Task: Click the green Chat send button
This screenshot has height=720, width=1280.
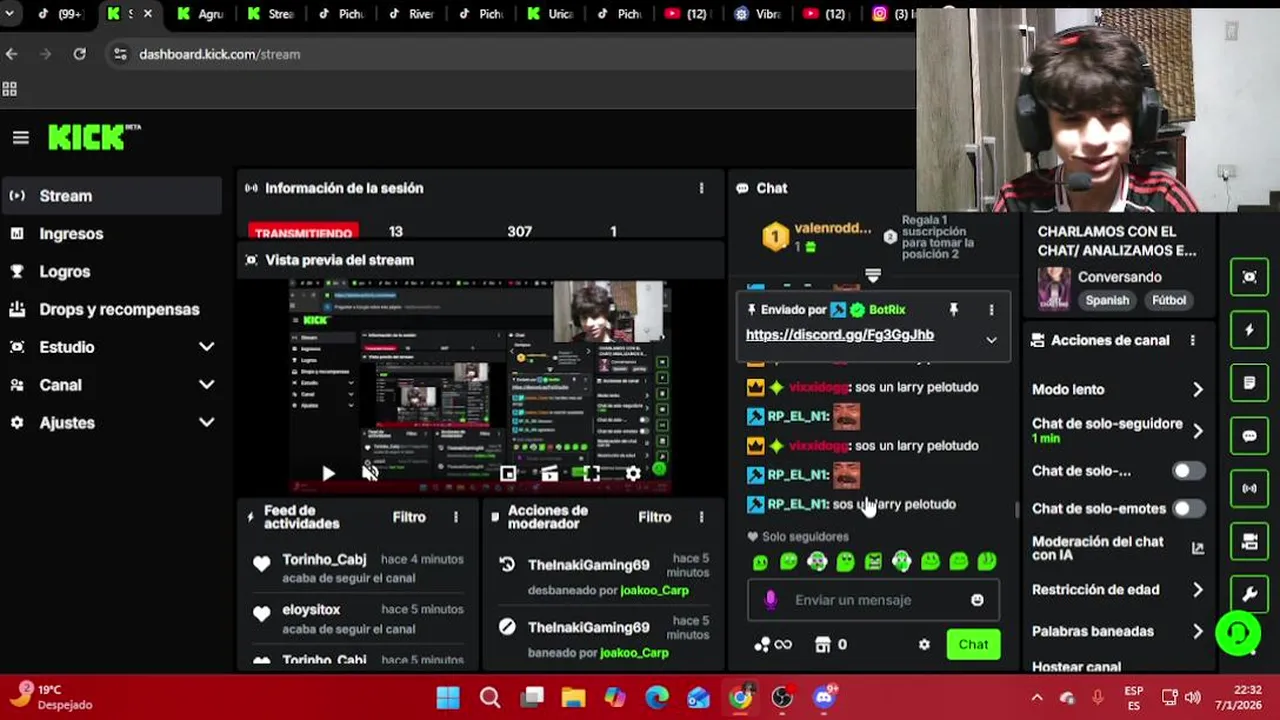Action: point(973,645)
